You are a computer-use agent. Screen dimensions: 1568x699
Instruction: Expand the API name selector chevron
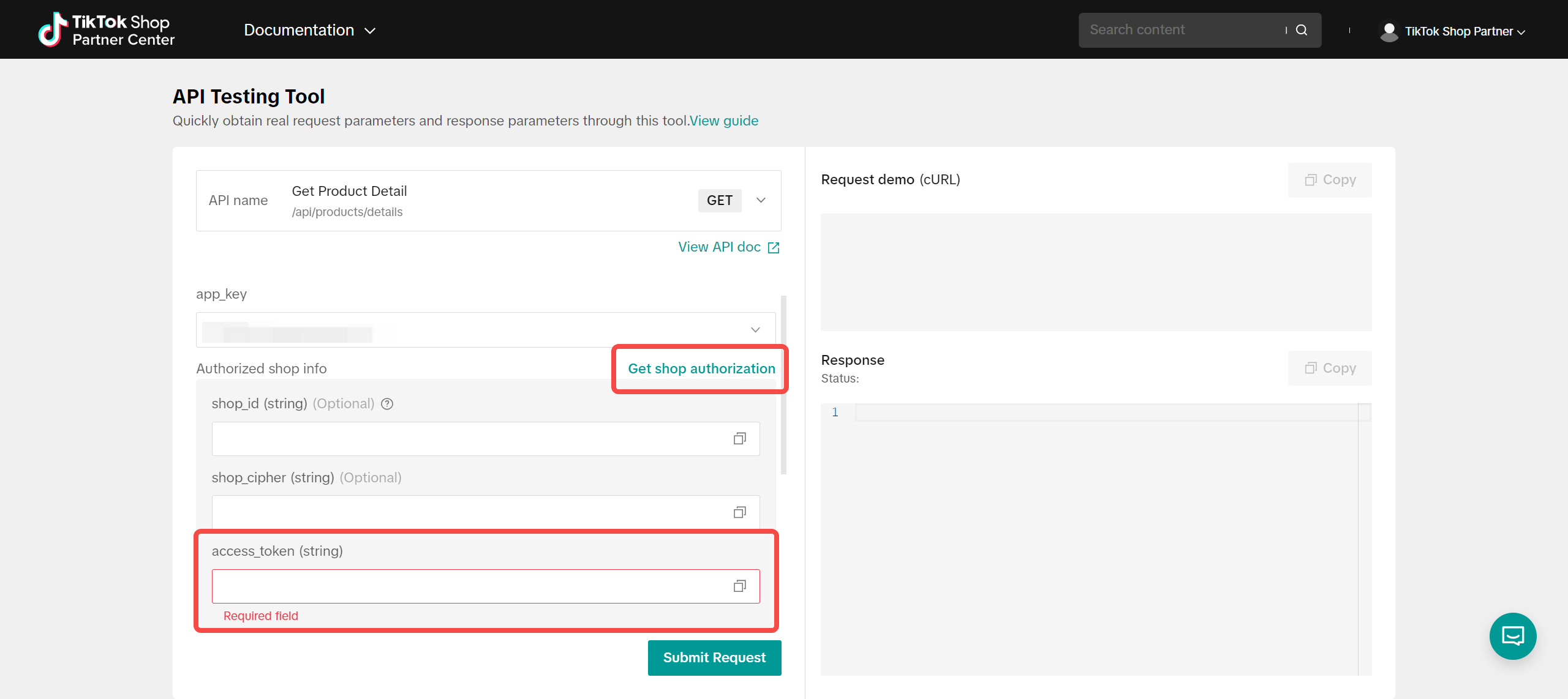coord(761,200)
